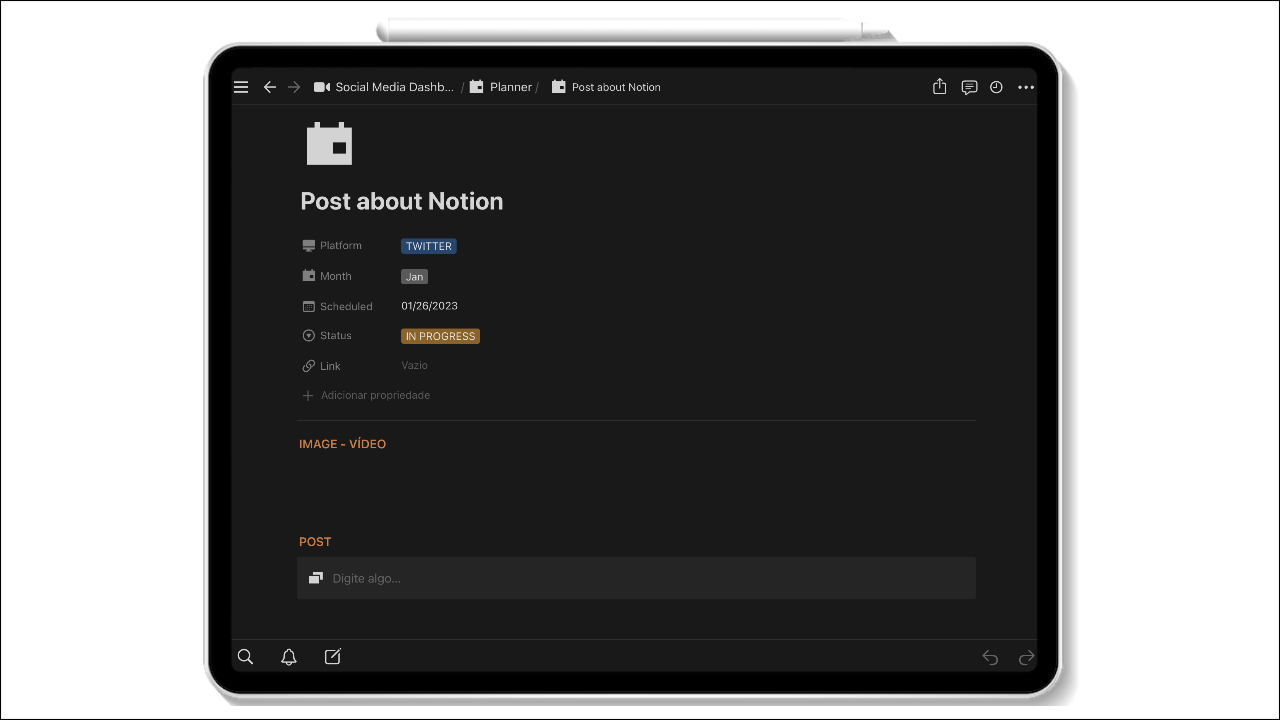Open search from the bottom bar
1280x720 pixels.
point(245,657)
